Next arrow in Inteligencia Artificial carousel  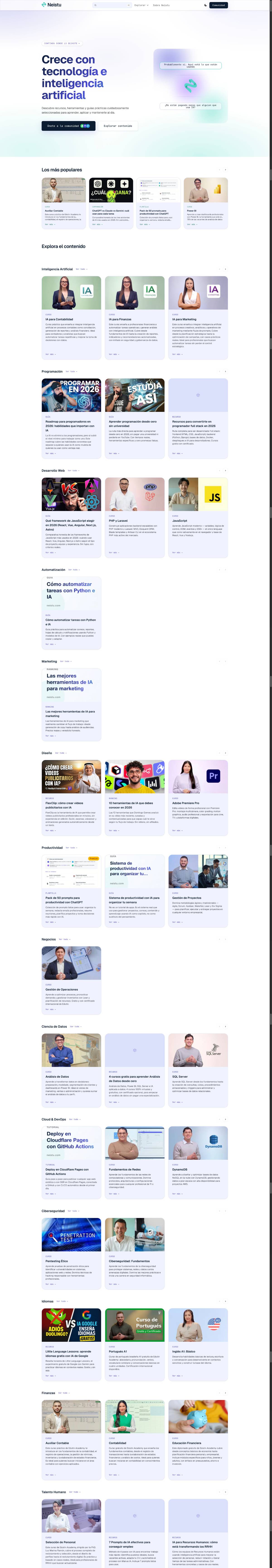[x=225, y=269]
